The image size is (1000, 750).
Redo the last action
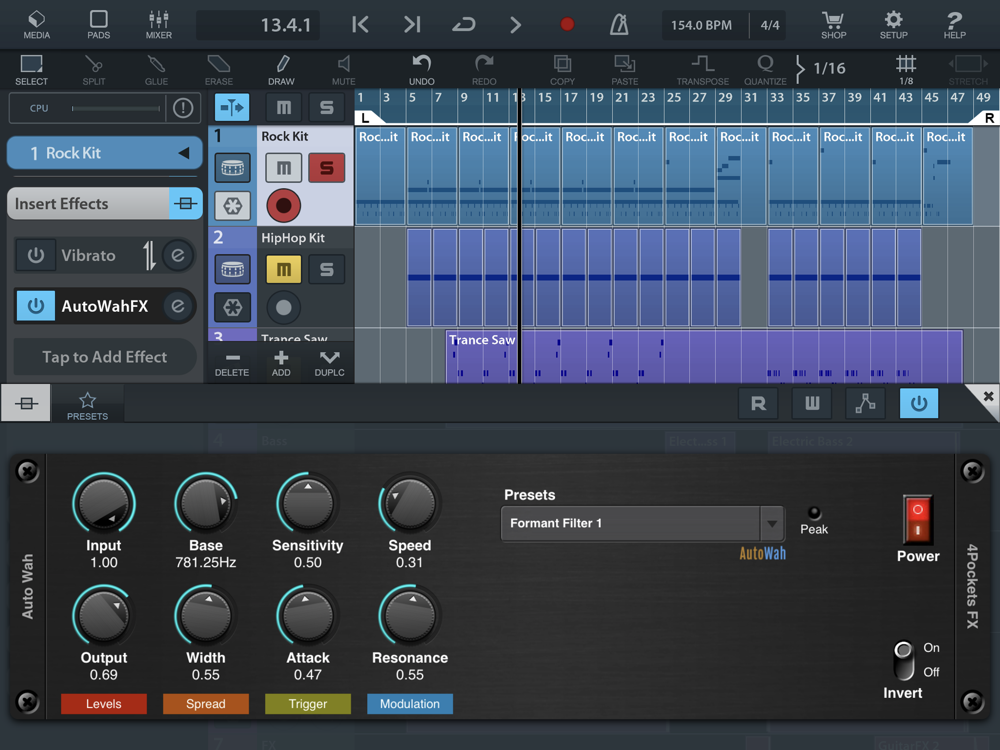[484, 70]
